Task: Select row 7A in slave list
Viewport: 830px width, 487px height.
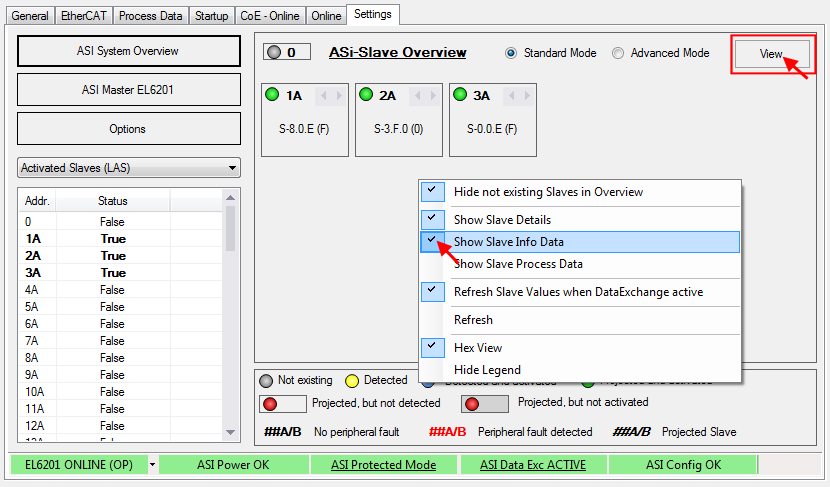Action: click(121, 341)
